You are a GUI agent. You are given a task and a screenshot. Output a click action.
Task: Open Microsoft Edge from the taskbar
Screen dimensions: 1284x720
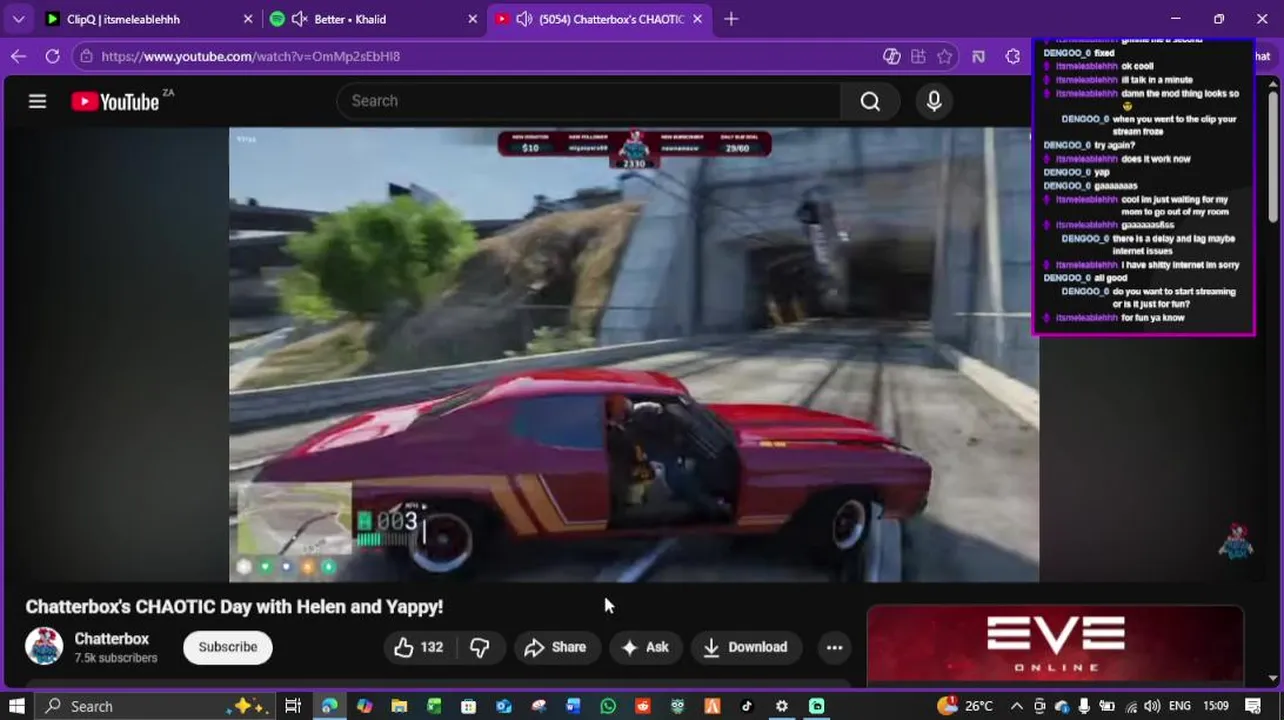click(x=328, y=706)
